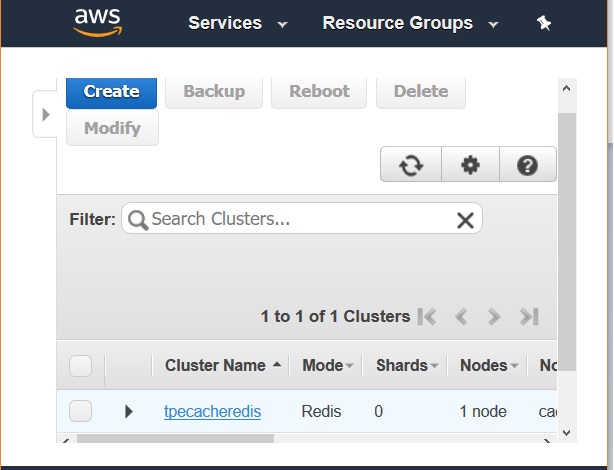Check the tpecacheredis row checkbox
Viewport: 614px width, 470px height.
click(81, 411)
